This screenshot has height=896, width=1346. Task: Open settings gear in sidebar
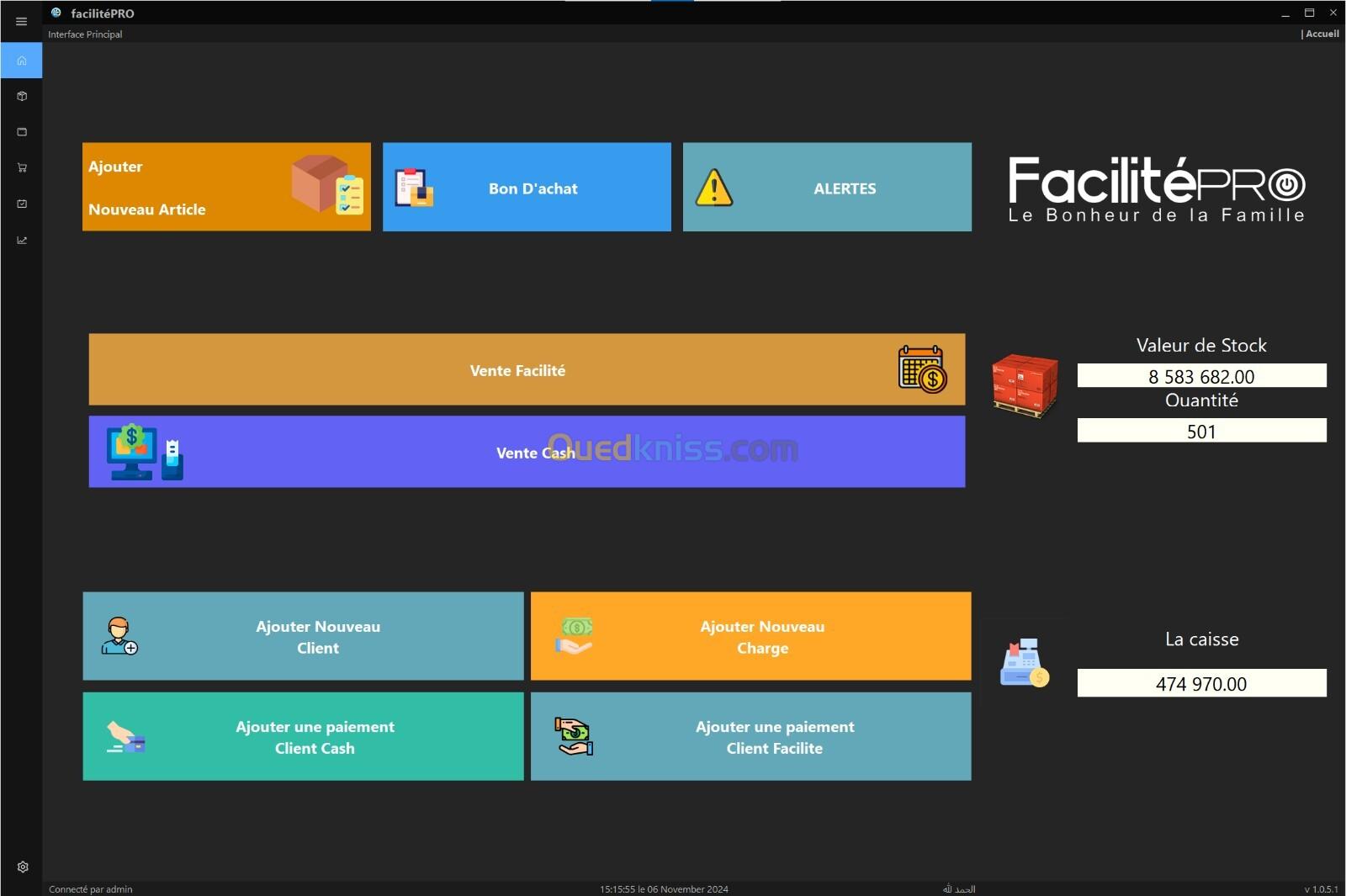(23, 867)
